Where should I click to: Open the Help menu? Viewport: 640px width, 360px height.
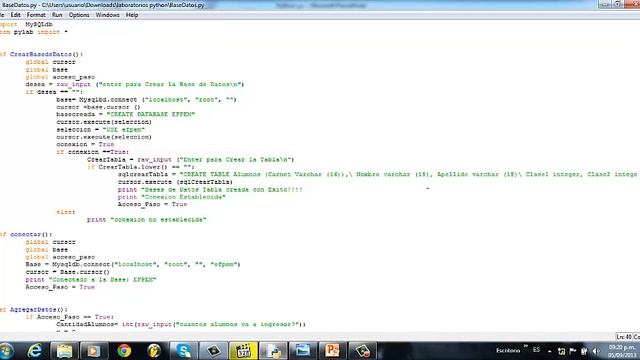132,15
